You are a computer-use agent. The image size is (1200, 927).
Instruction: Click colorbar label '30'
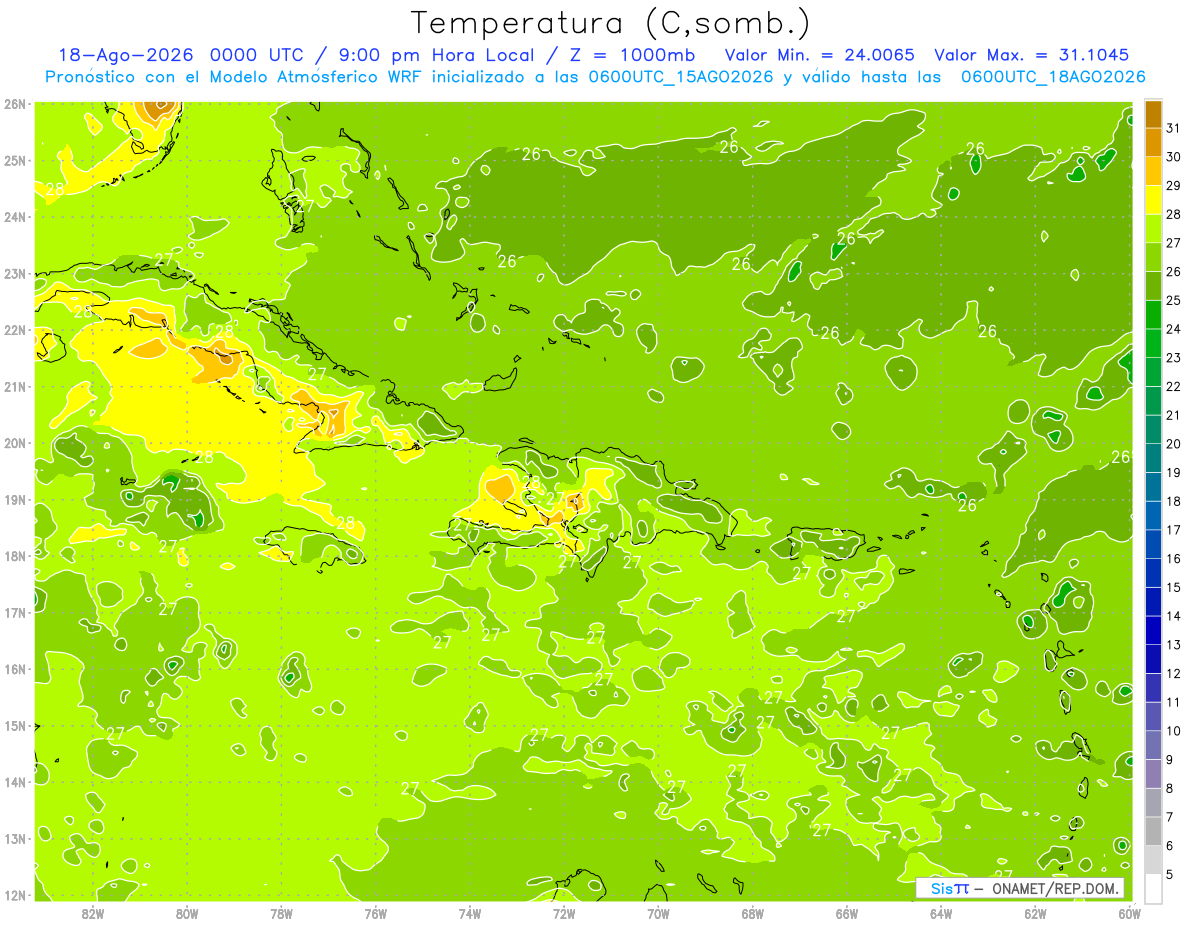[x=1173, y=157]
